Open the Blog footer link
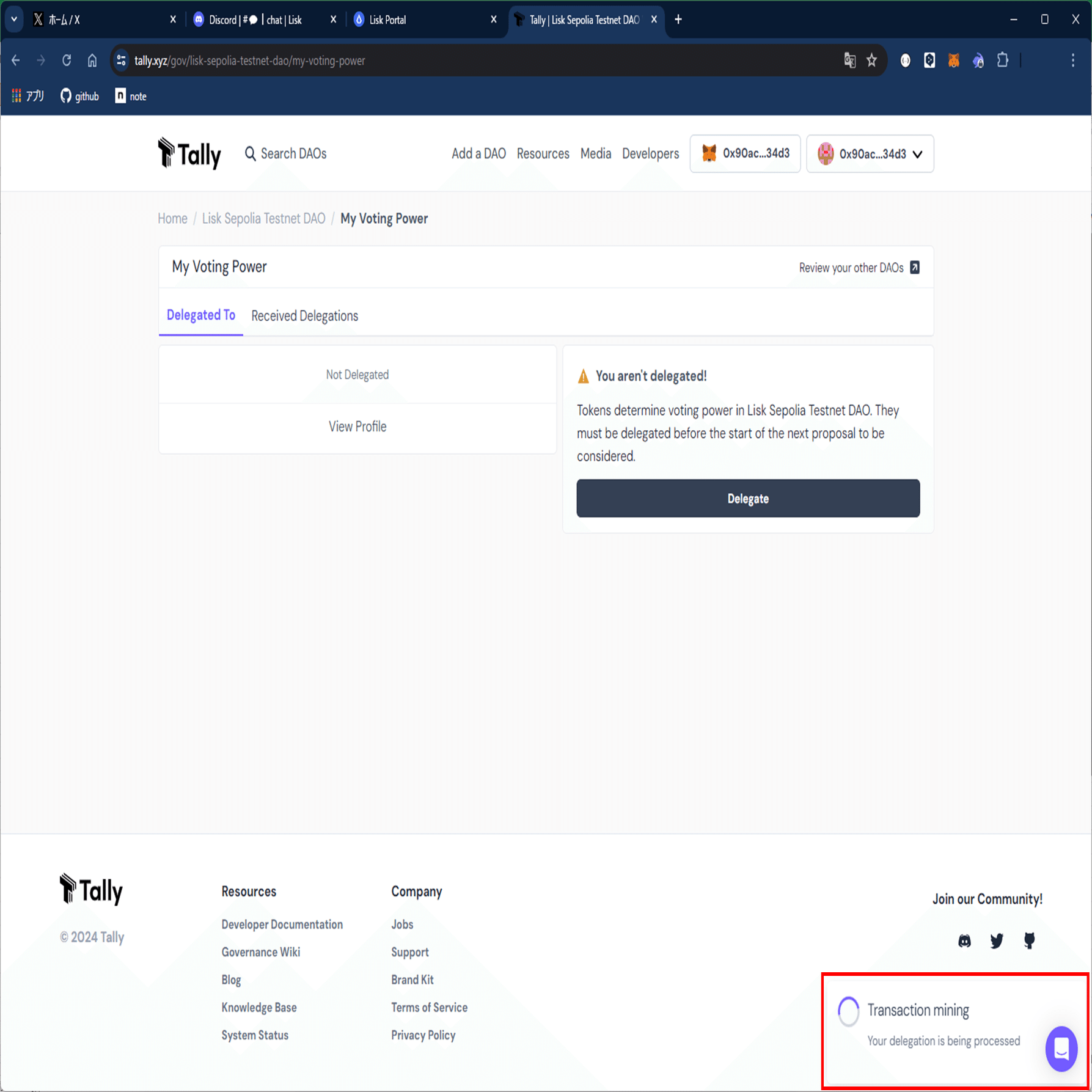This screenshot has height=1092, width=1092. click(231, 980)
